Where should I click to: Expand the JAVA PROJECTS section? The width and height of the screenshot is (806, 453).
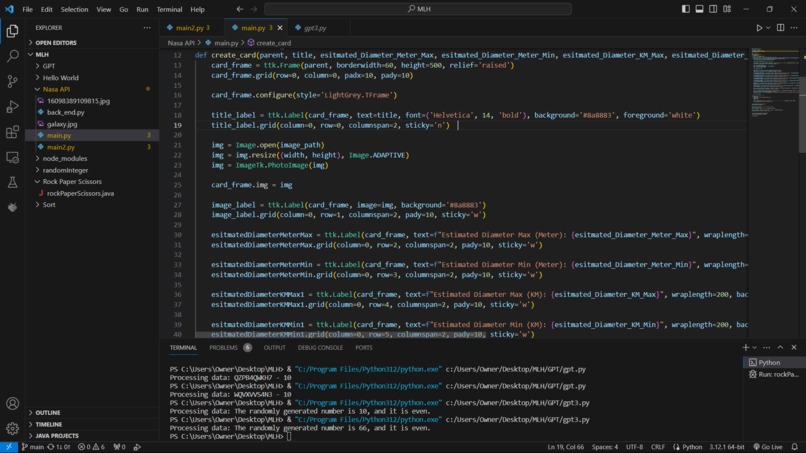click(x=57, y=436)
